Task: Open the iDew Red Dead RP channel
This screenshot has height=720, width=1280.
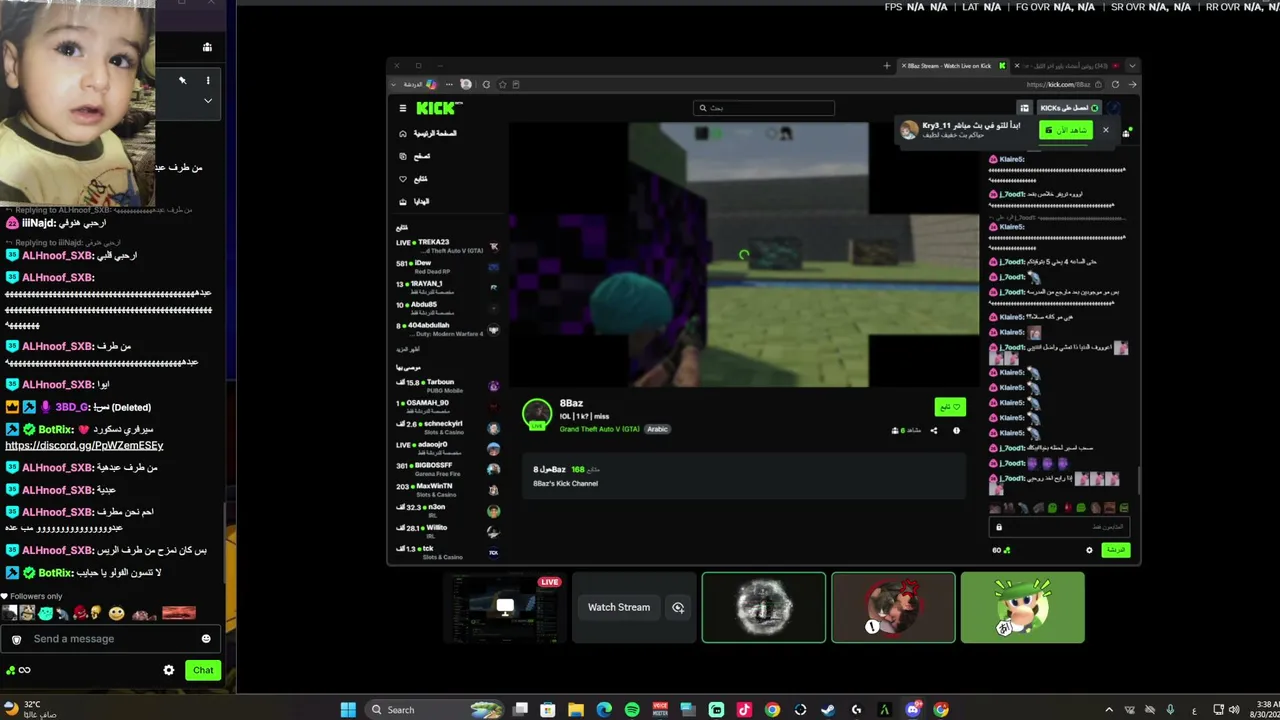Action: 447,266
